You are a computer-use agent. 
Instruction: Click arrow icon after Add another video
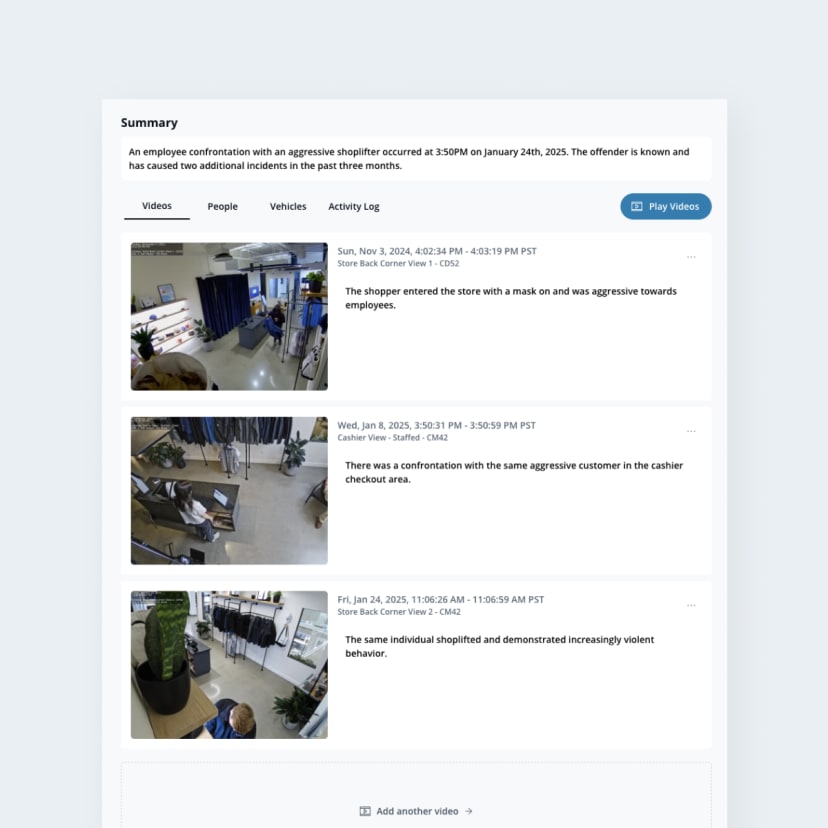468,811
